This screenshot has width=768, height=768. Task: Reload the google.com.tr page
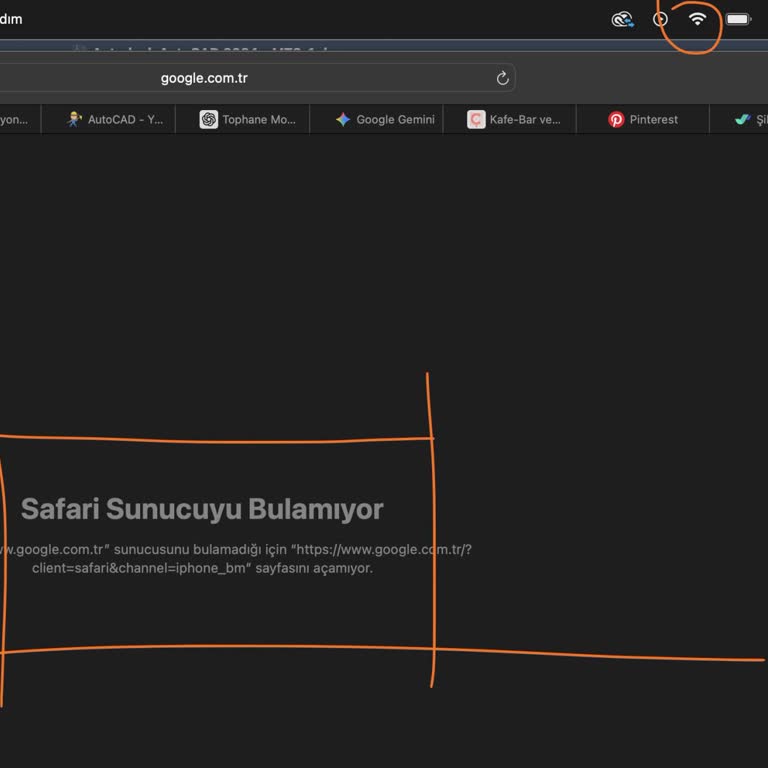coord(503,78)
